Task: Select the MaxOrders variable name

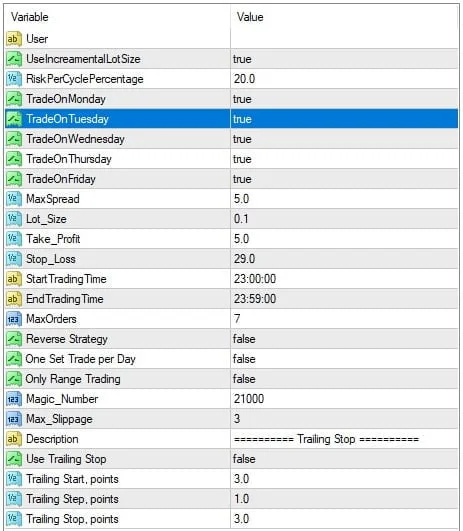Action: [x=51, y=319]
